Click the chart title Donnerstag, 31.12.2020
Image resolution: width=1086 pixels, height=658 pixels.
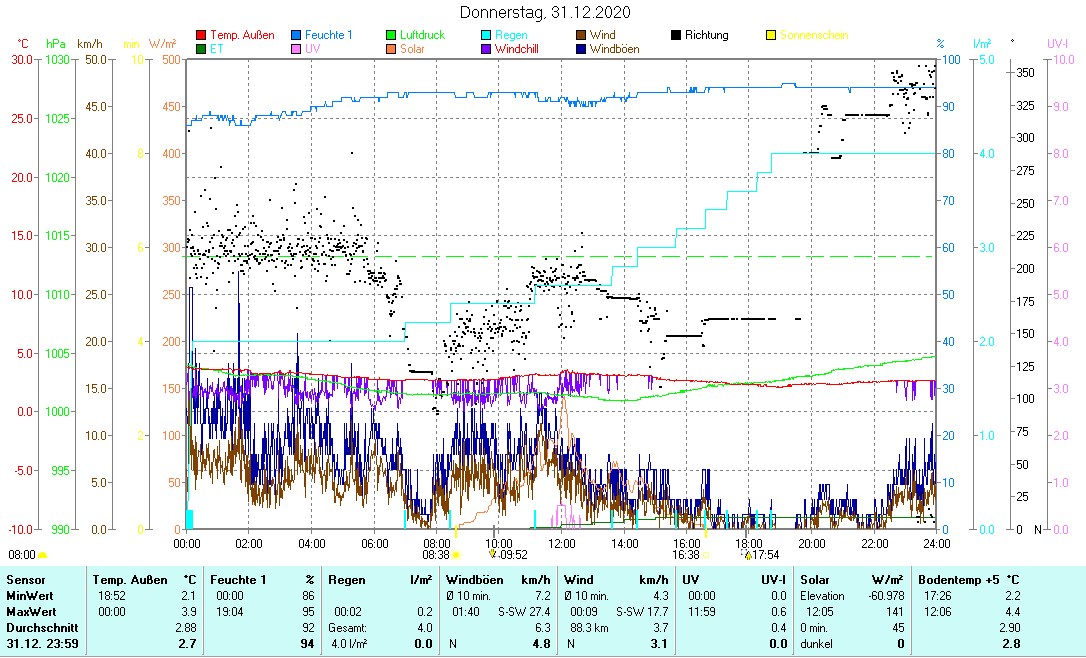545,12
